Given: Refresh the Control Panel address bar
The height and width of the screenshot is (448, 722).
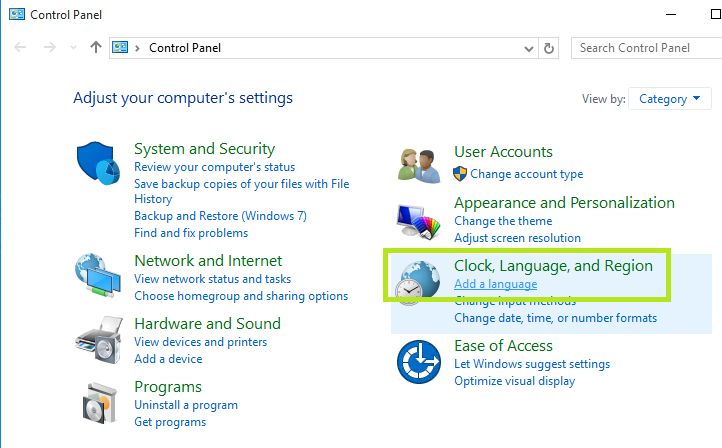Looking at the screenshot, I should pos(548,48).
